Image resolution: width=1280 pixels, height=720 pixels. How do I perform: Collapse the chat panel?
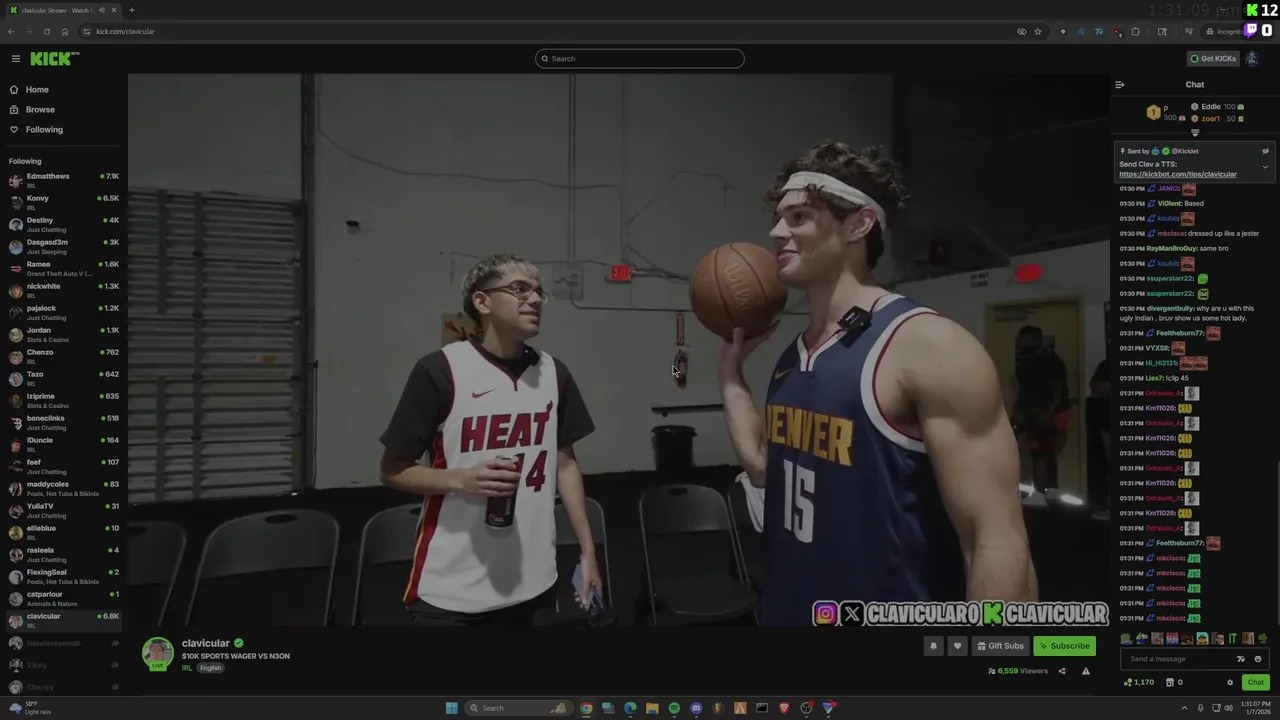[x=1119, y=85]
